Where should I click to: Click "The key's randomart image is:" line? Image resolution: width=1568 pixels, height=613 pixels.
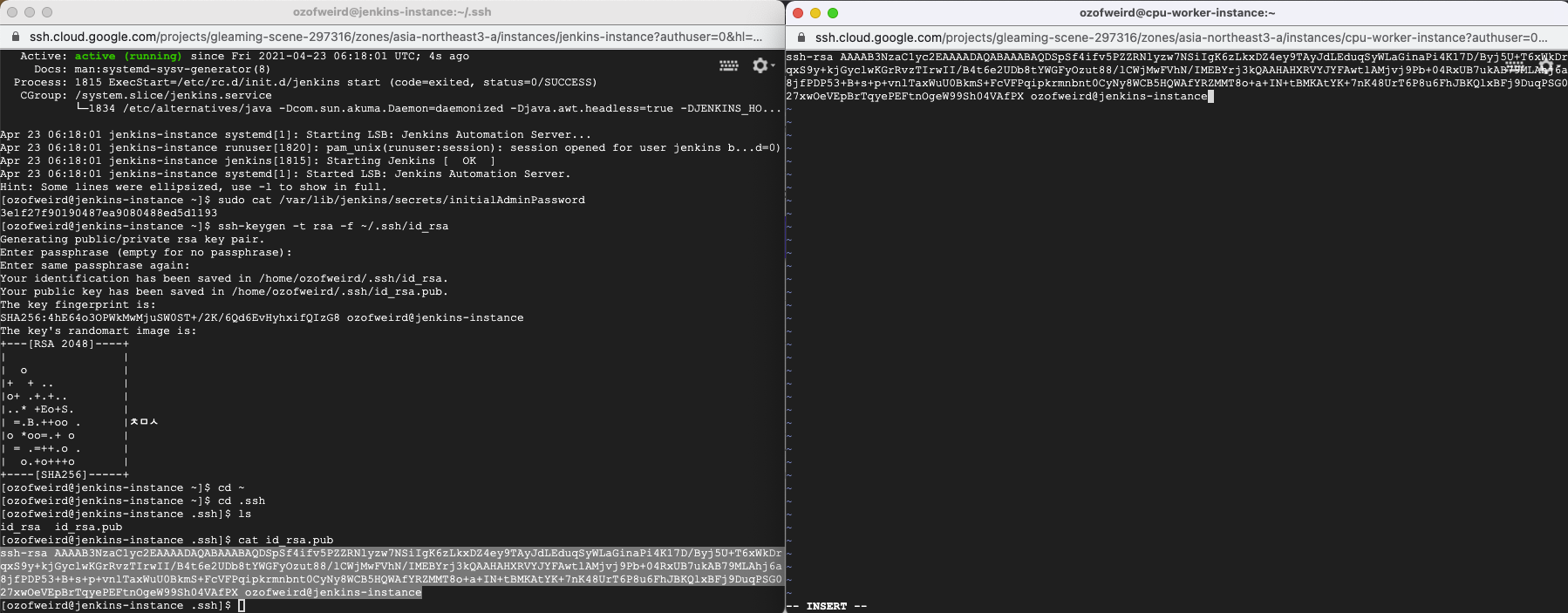click(x=99, y=330)
